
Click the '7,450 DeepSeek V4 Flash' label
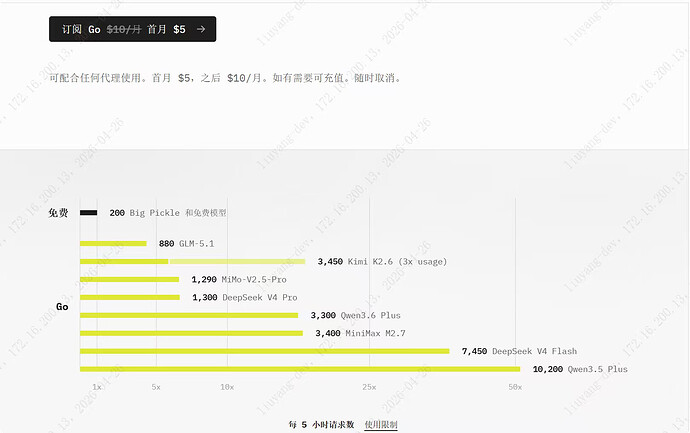pyautogui.click(x=519, y=351)
